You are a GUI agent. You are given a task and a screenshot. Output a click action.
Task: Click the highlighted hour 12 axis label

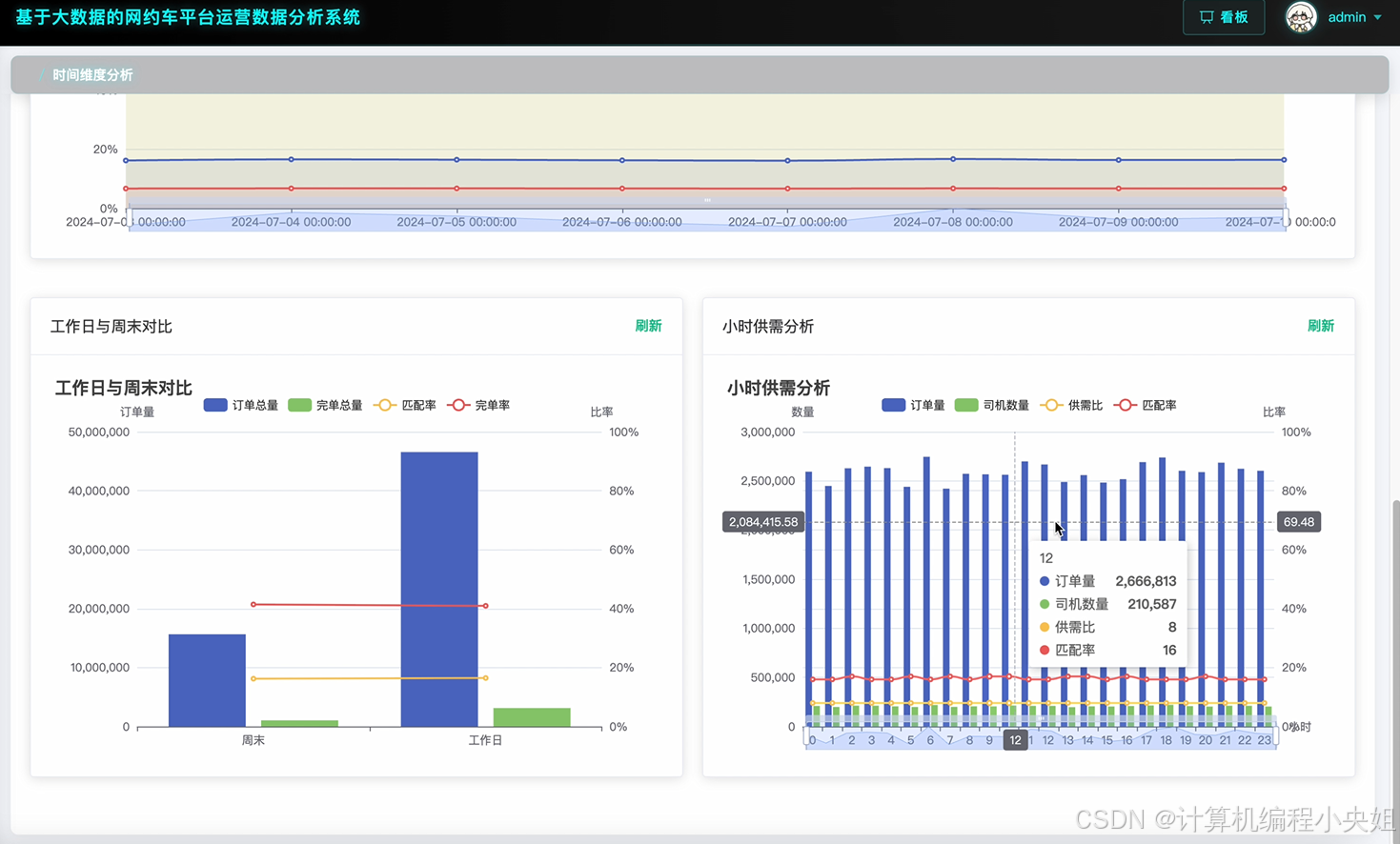[x=1015, y=740]
